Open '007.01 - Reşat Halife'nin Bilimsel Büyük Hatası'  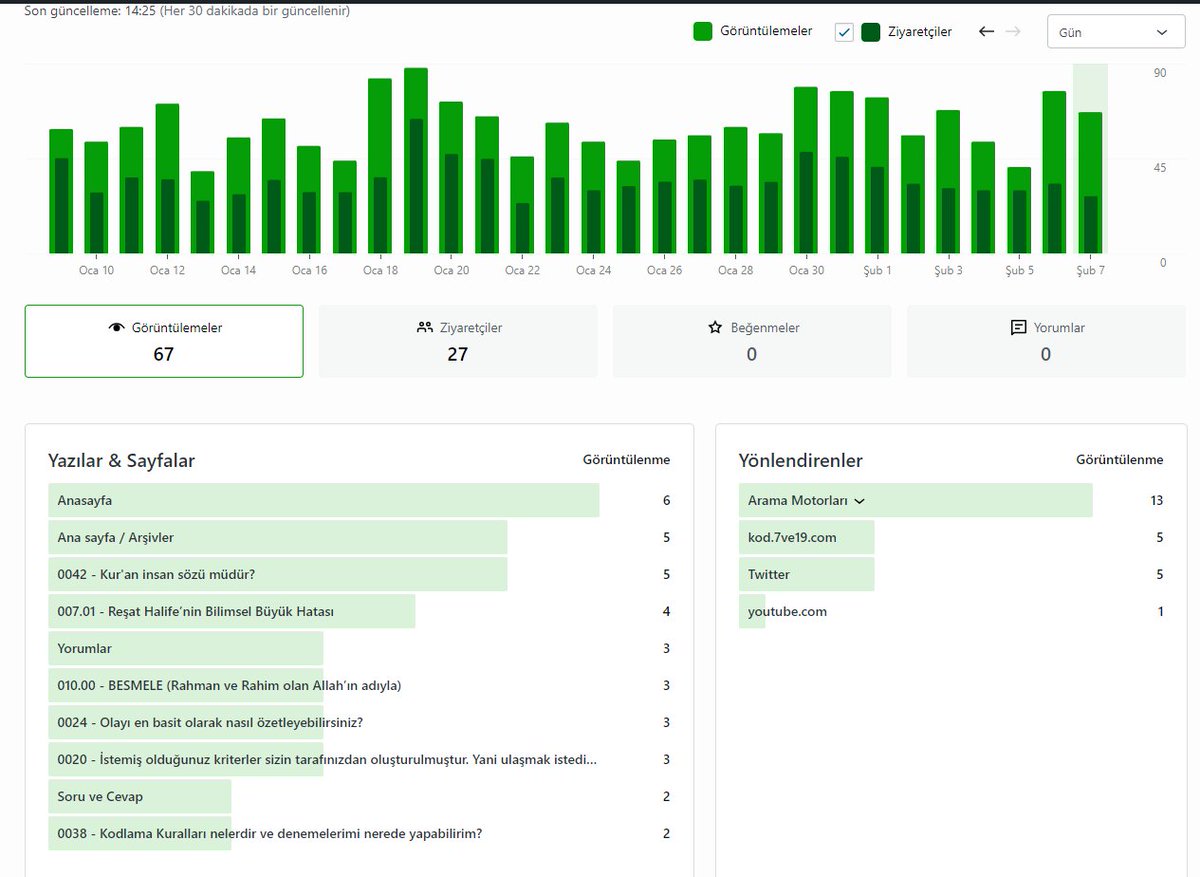[x=359, y=612]
